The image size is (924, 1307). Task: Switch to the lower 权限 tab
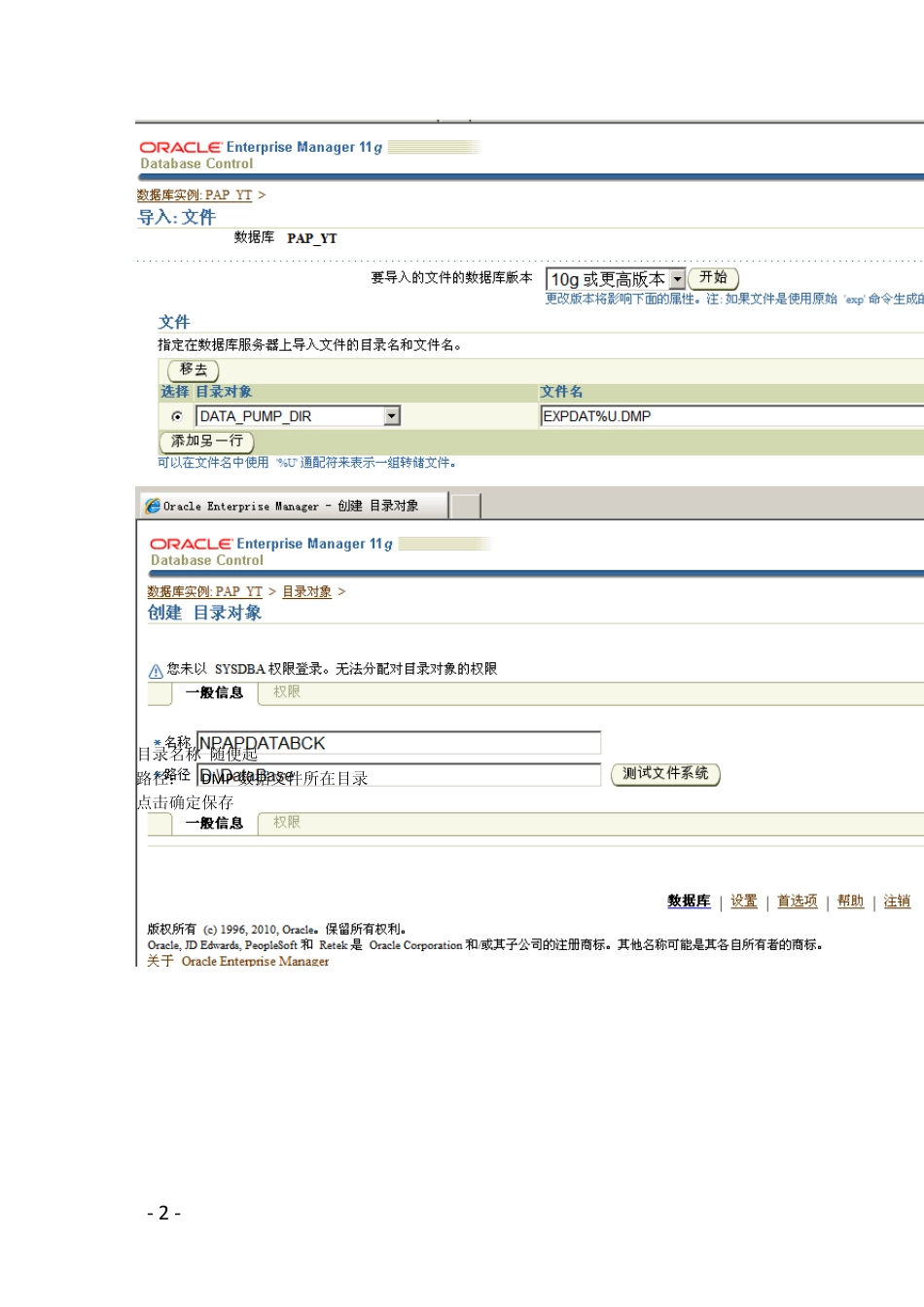[287, 823]
